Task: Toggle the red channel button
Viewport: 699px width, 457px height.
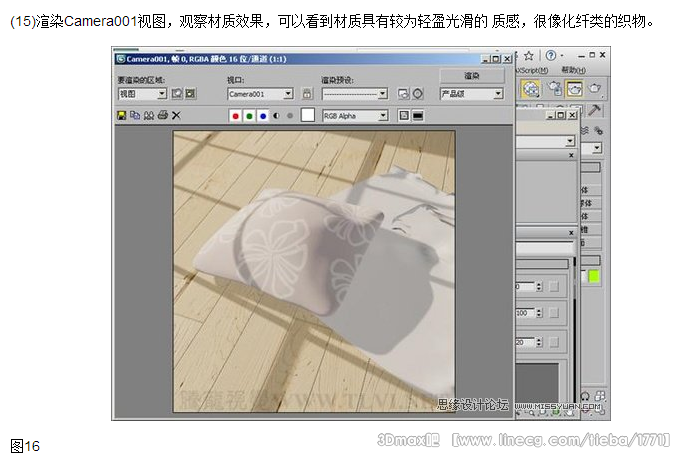Action: (x=235, y=116)
